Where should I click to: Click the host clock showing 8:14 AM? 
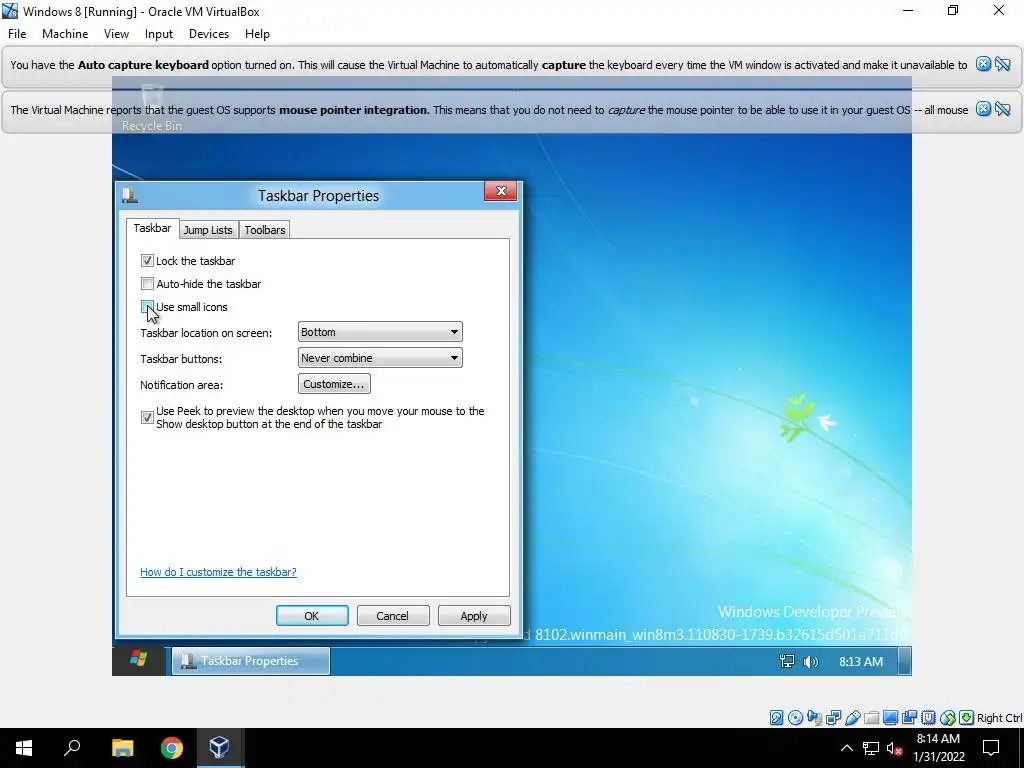[938, 748]
